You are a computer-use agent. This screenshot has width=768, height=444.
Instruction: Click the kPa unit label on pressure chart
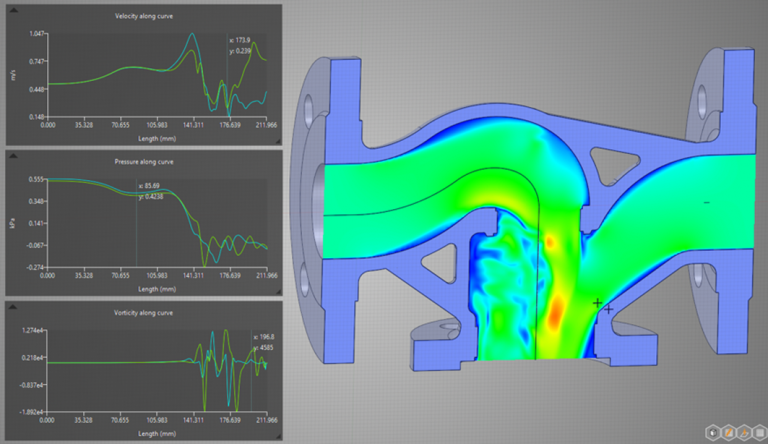13,223
